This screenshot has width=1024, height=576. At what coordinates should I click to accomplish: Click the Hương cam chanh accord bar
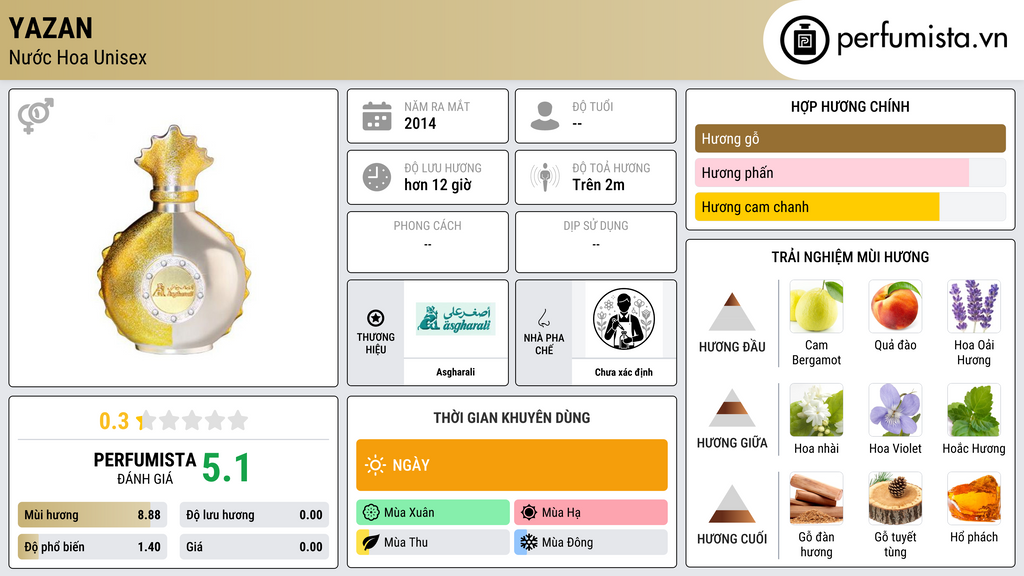coord(850,206)
